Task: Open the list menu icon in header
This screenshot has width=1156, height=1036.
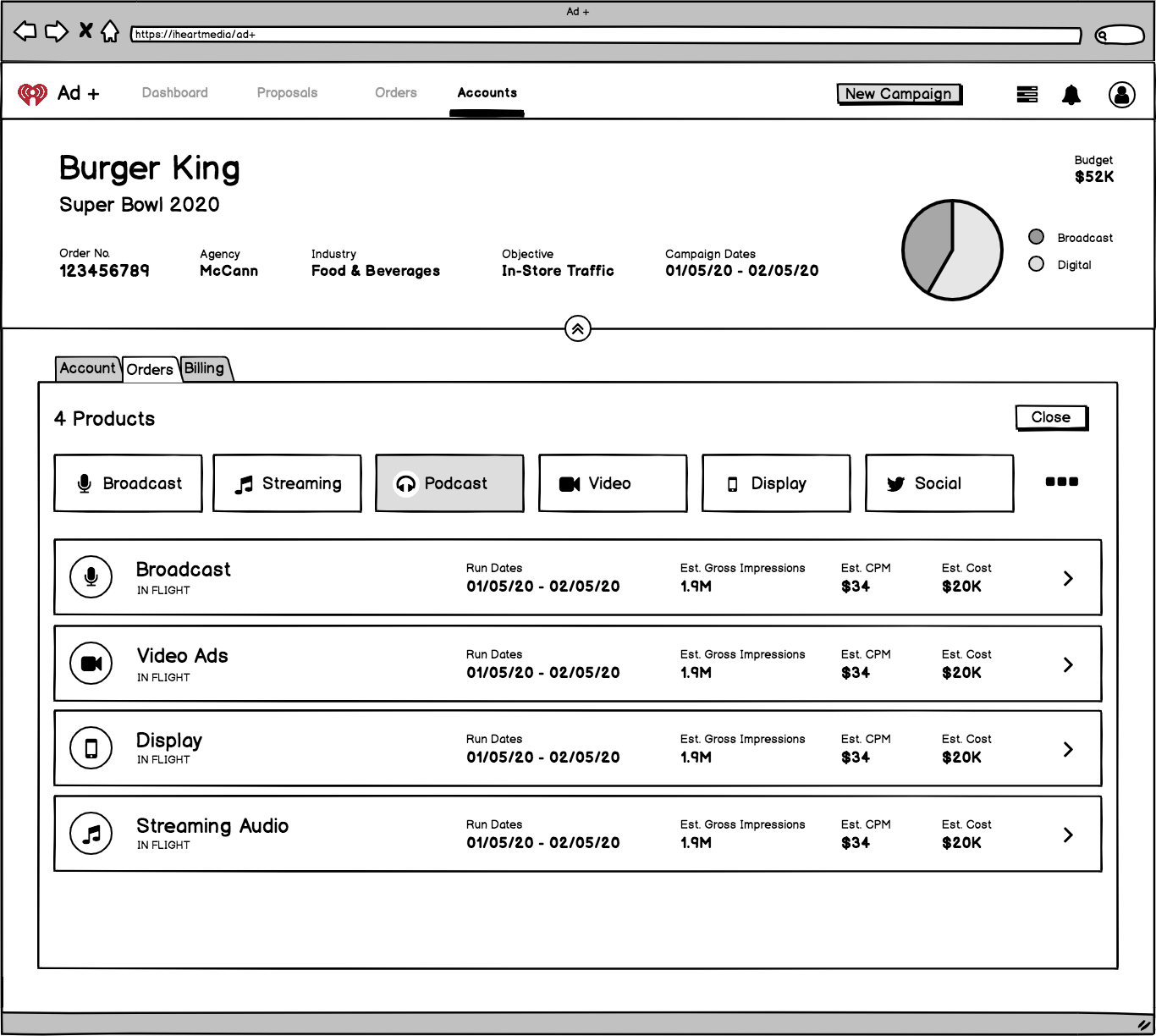Action: [x=1027, y=94]
